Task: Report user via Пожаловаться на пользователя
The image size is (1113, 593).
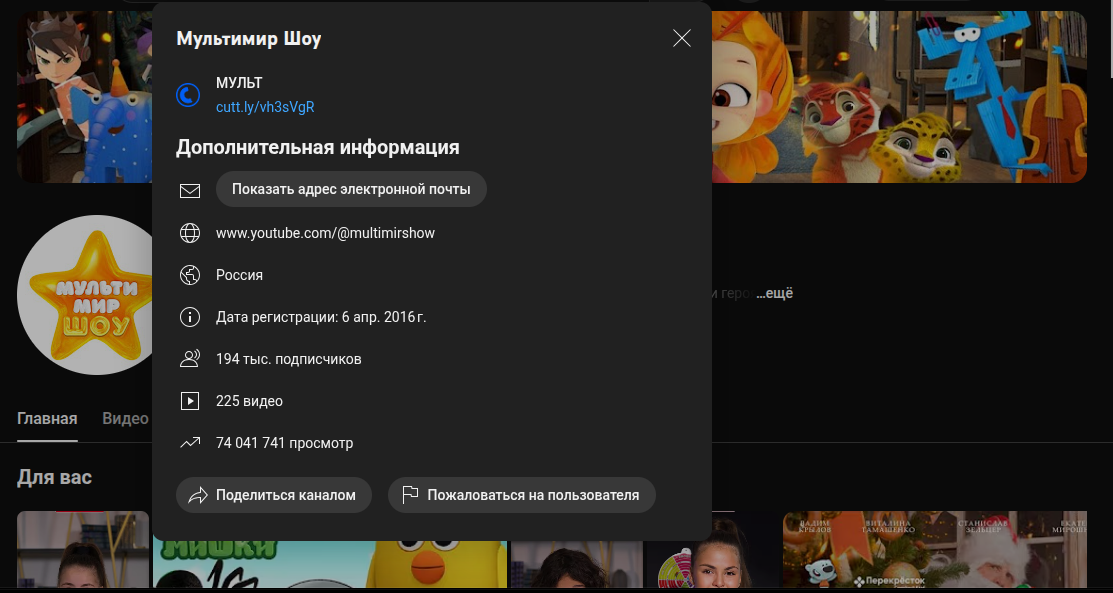Action: [x=522, y=495]
